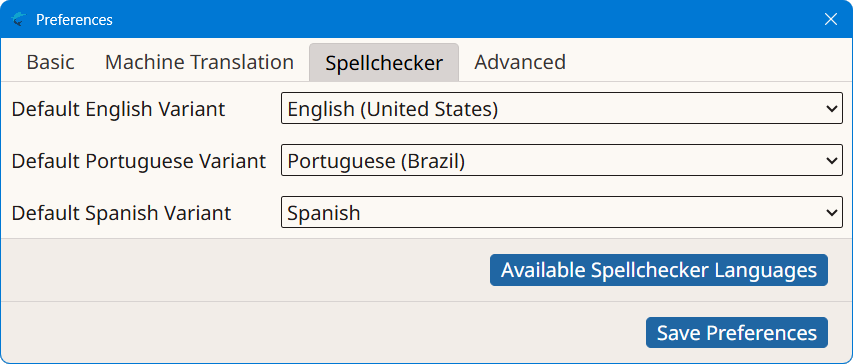Image resolution: width=853 pixels, height=364 pixels.
Task: Go to the Advanced tab
Action: [x=520, y=63]
